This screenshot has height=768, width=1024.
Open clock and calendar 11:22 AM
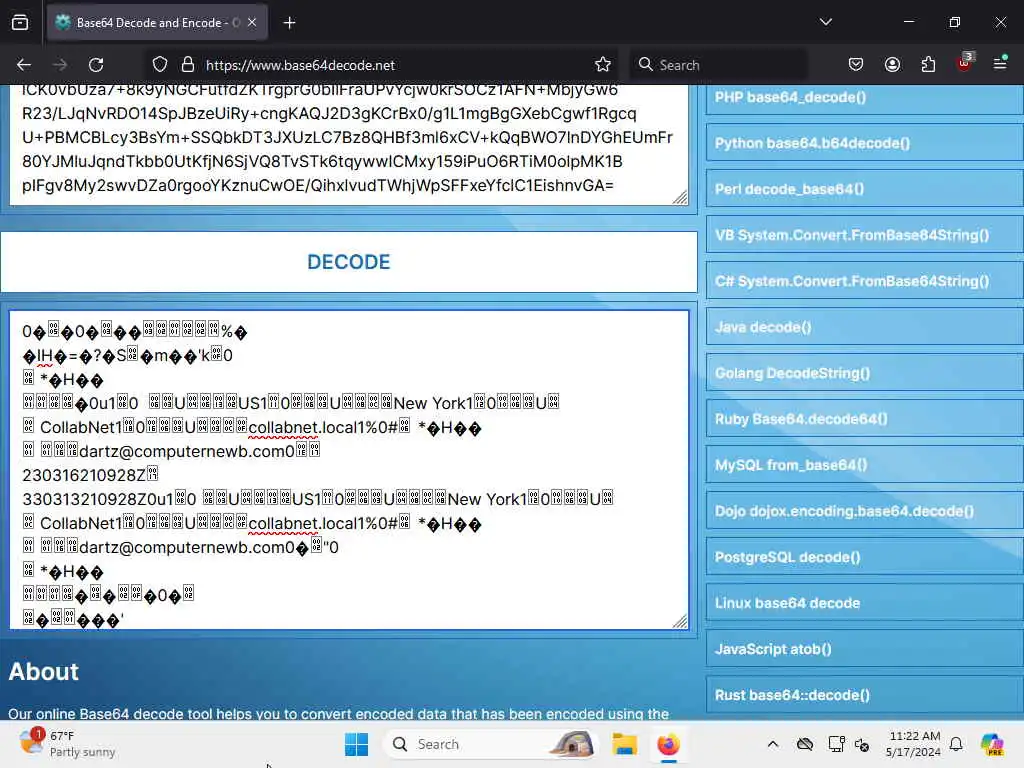click(913, 744)
